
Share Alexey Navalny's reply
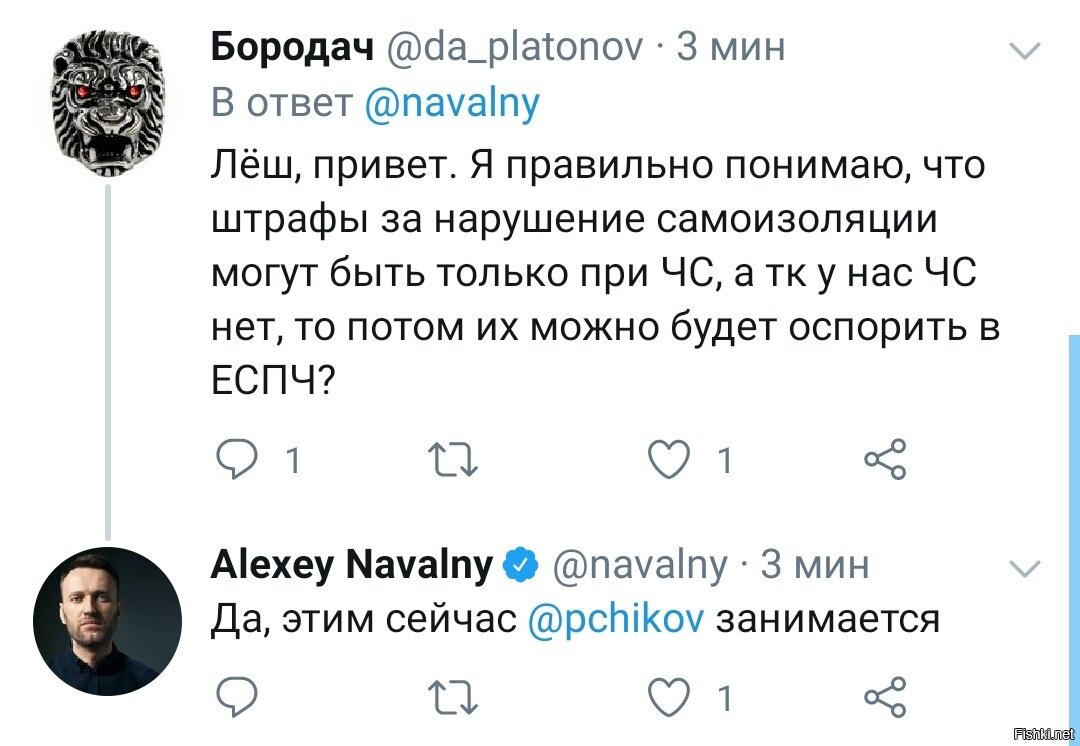pyautogui.click(x=886, y=696)
